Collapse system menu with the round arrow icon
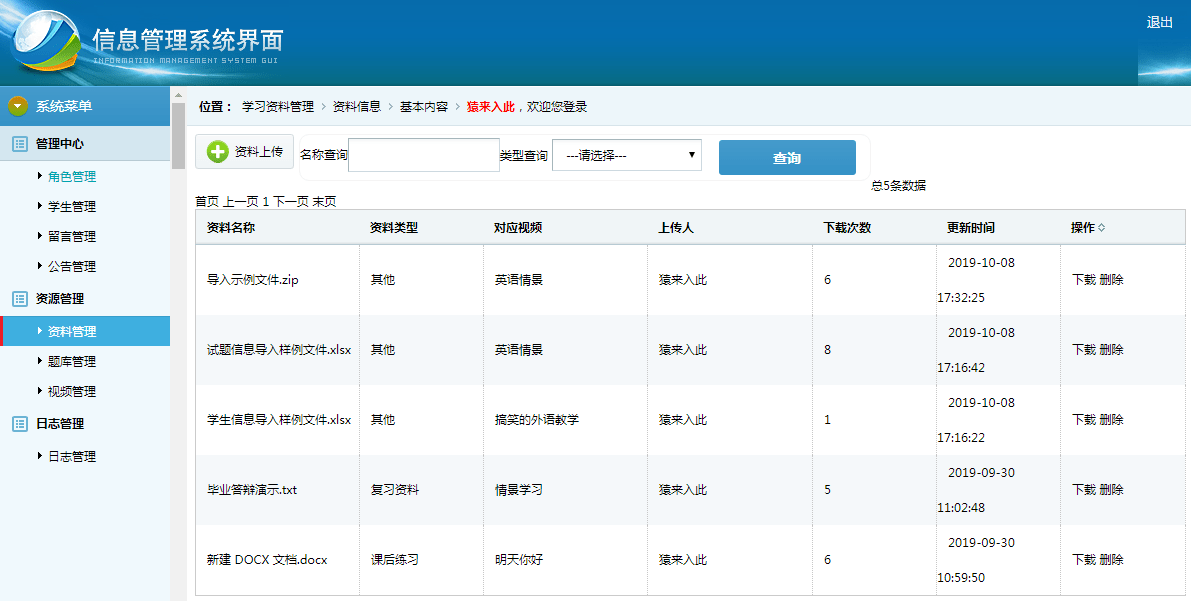The width and height of the screenshot is (1191, 601). 18,106
